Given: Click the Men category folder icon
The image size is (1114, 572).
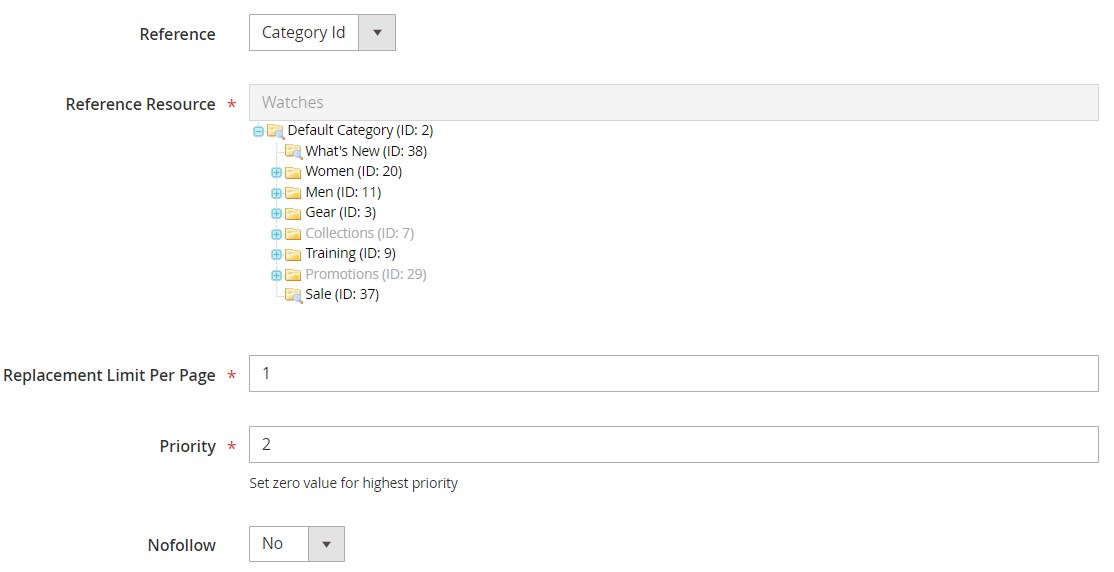Looking at the screenshot, I should click(293, 193).
